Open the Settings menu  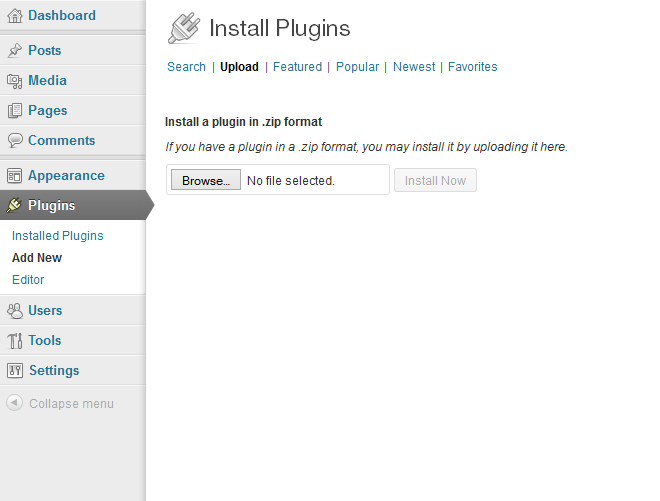(x=54, y=370)
